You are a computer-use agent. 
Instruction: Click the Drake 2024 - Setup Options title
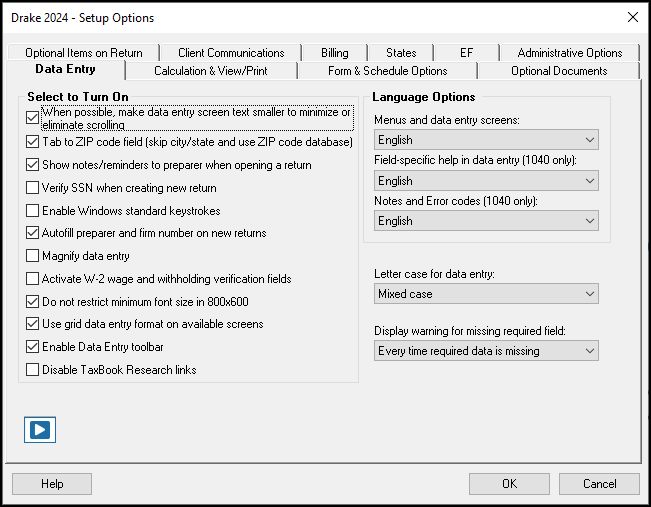(x=82, y=18)
